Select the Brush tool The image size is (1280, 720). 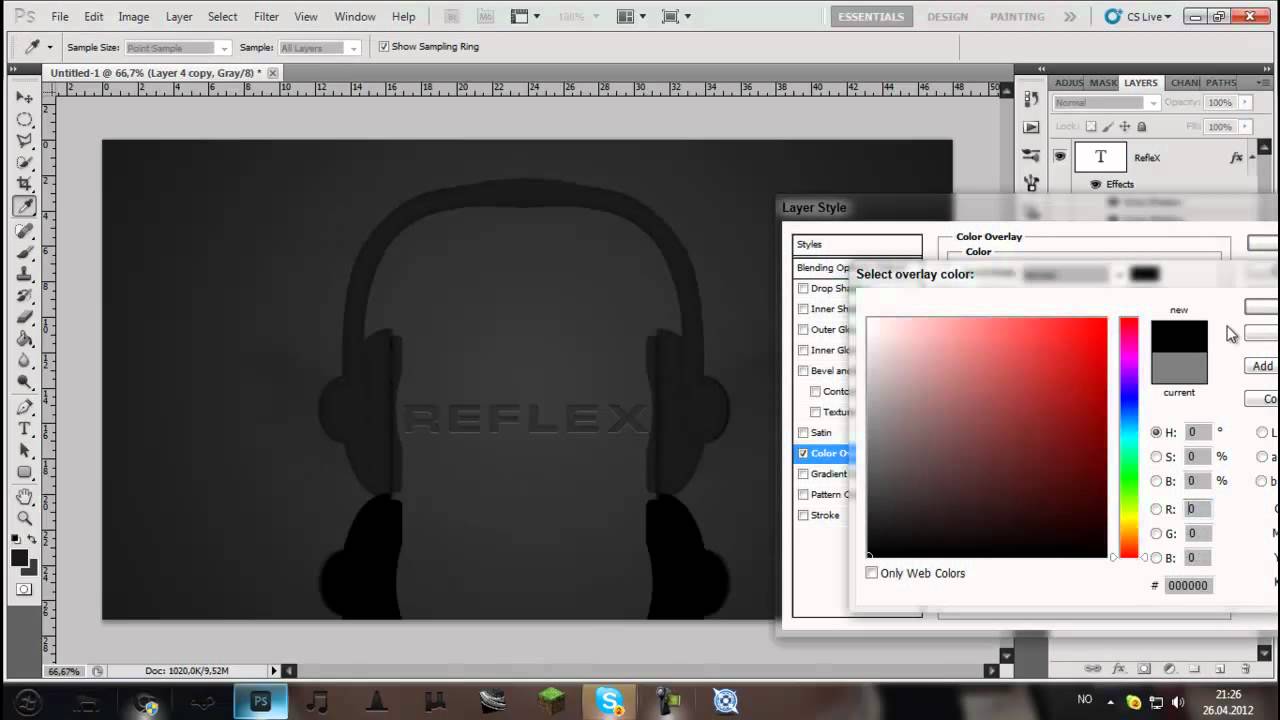coord(25,253)
